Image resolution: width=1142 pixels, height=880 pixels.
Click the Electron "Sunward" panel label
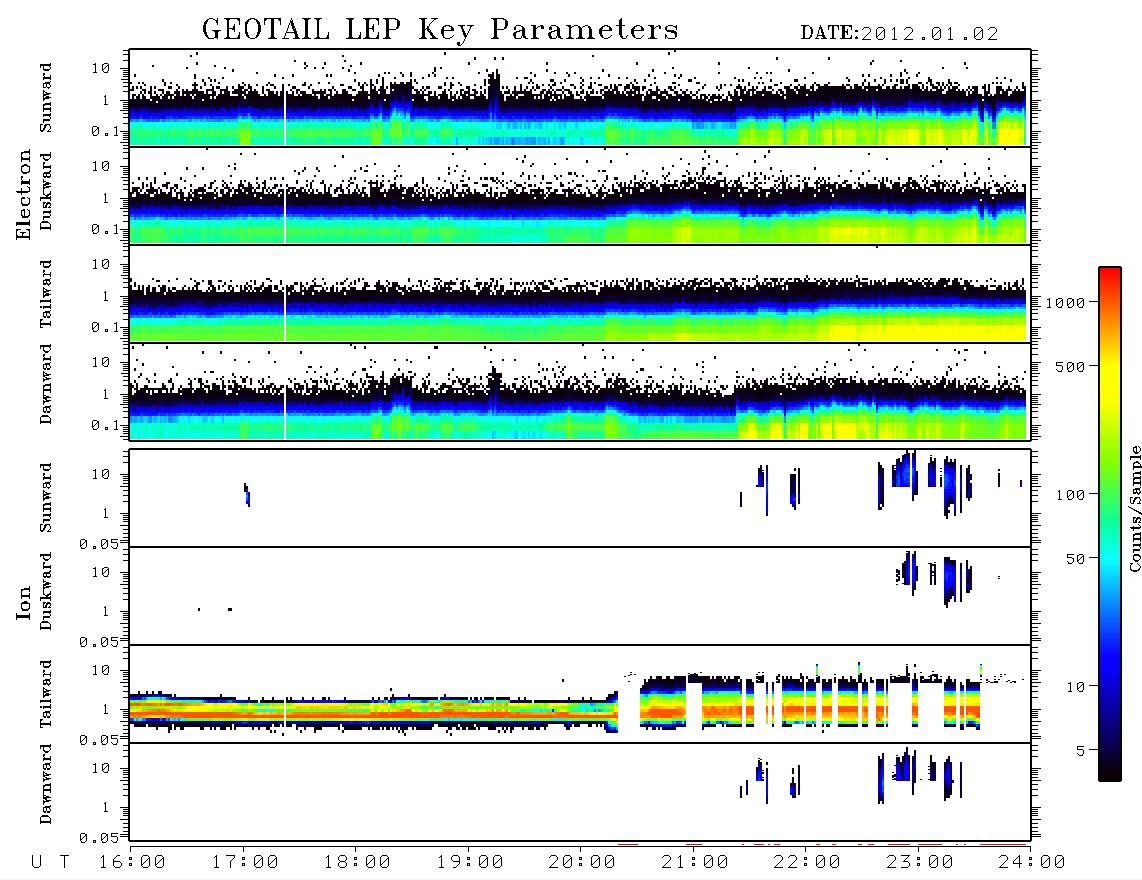(46, 98)
